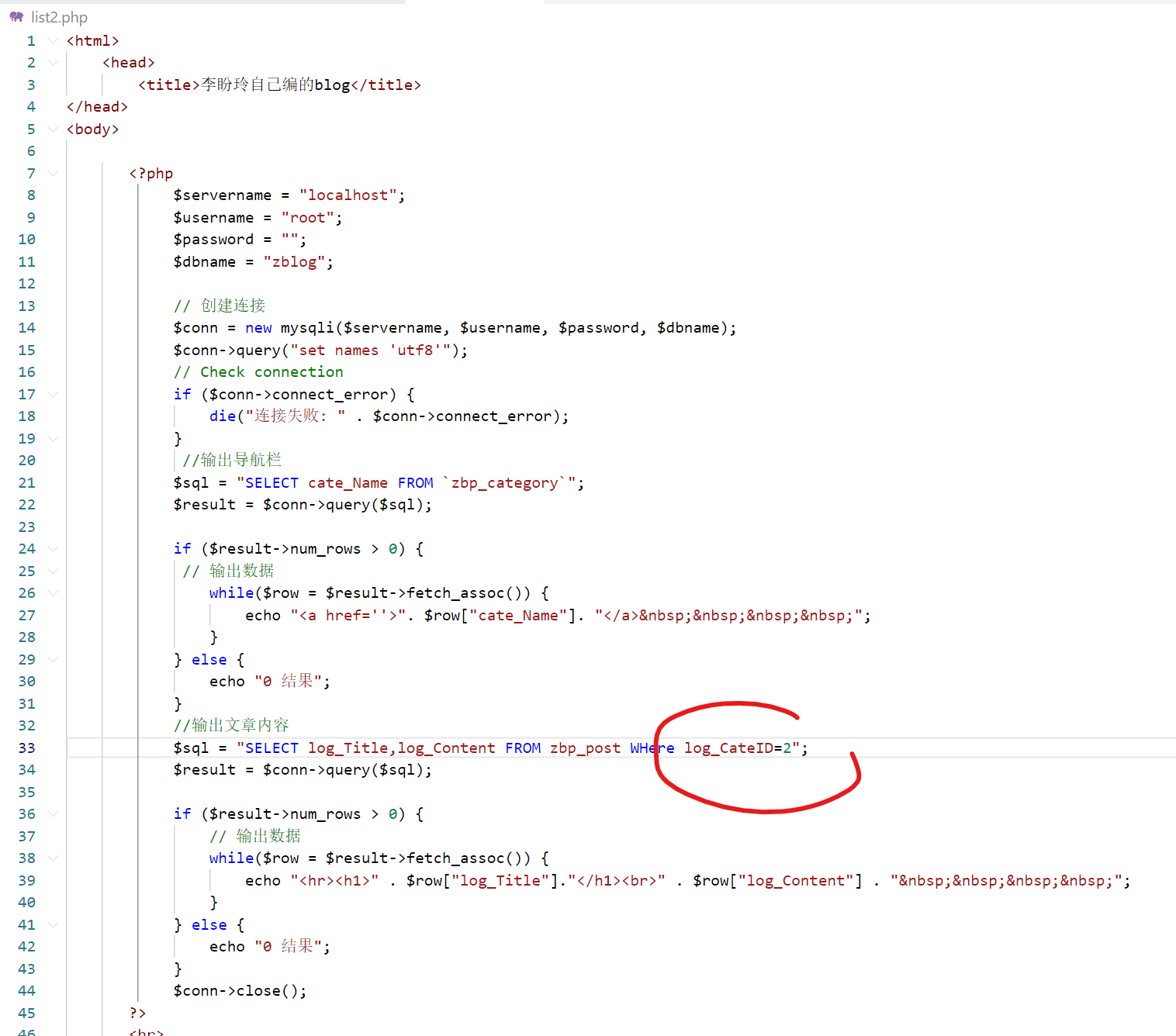This screenshot has height=1036, width=1176.
Task: Click the echo statement on line 42
Action: pyautogui.click(x=270, y=946)
